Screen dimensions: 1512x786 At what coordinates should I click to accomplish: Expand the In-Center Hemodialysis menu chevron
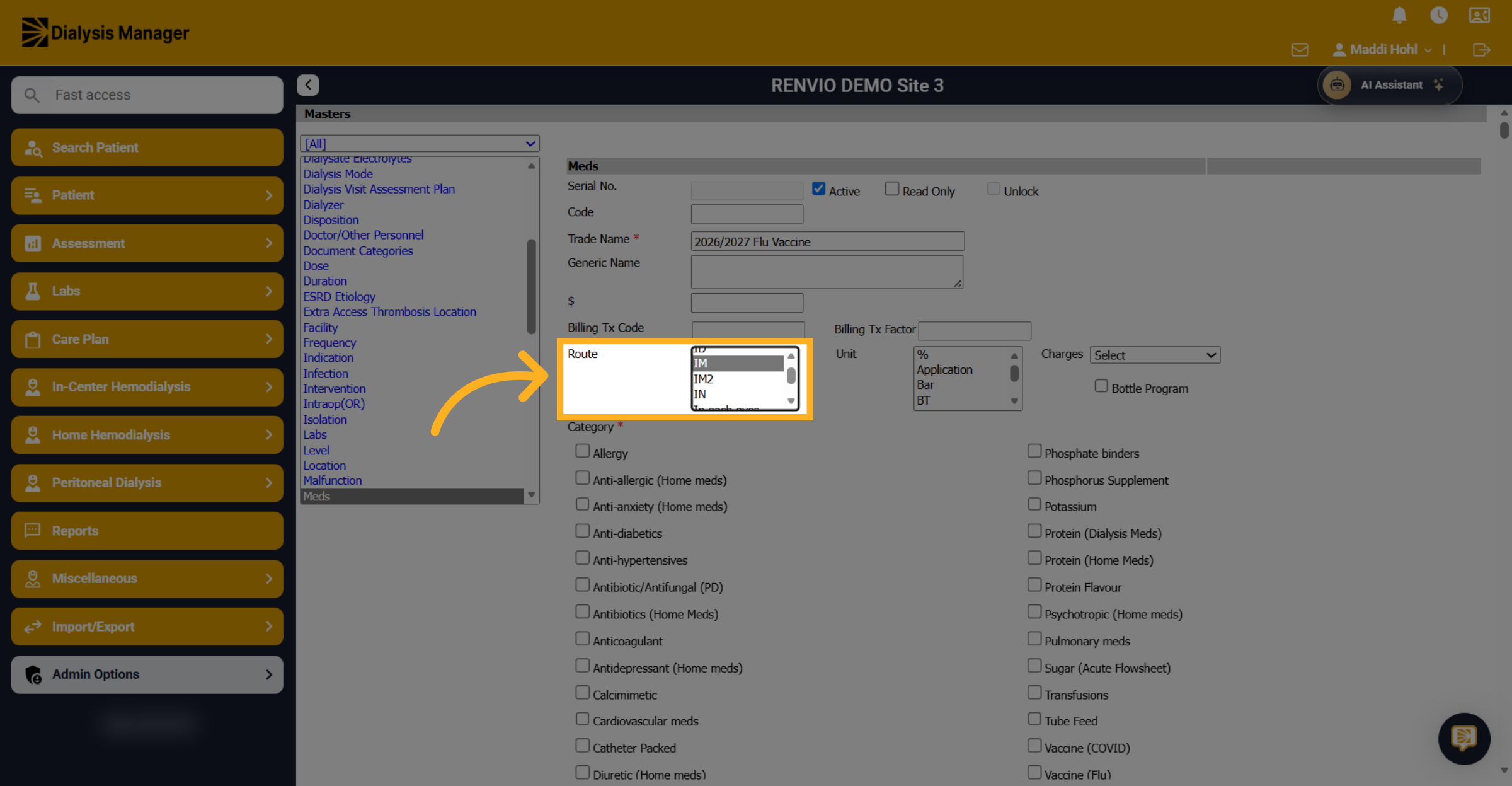click(x=269, y=387)
